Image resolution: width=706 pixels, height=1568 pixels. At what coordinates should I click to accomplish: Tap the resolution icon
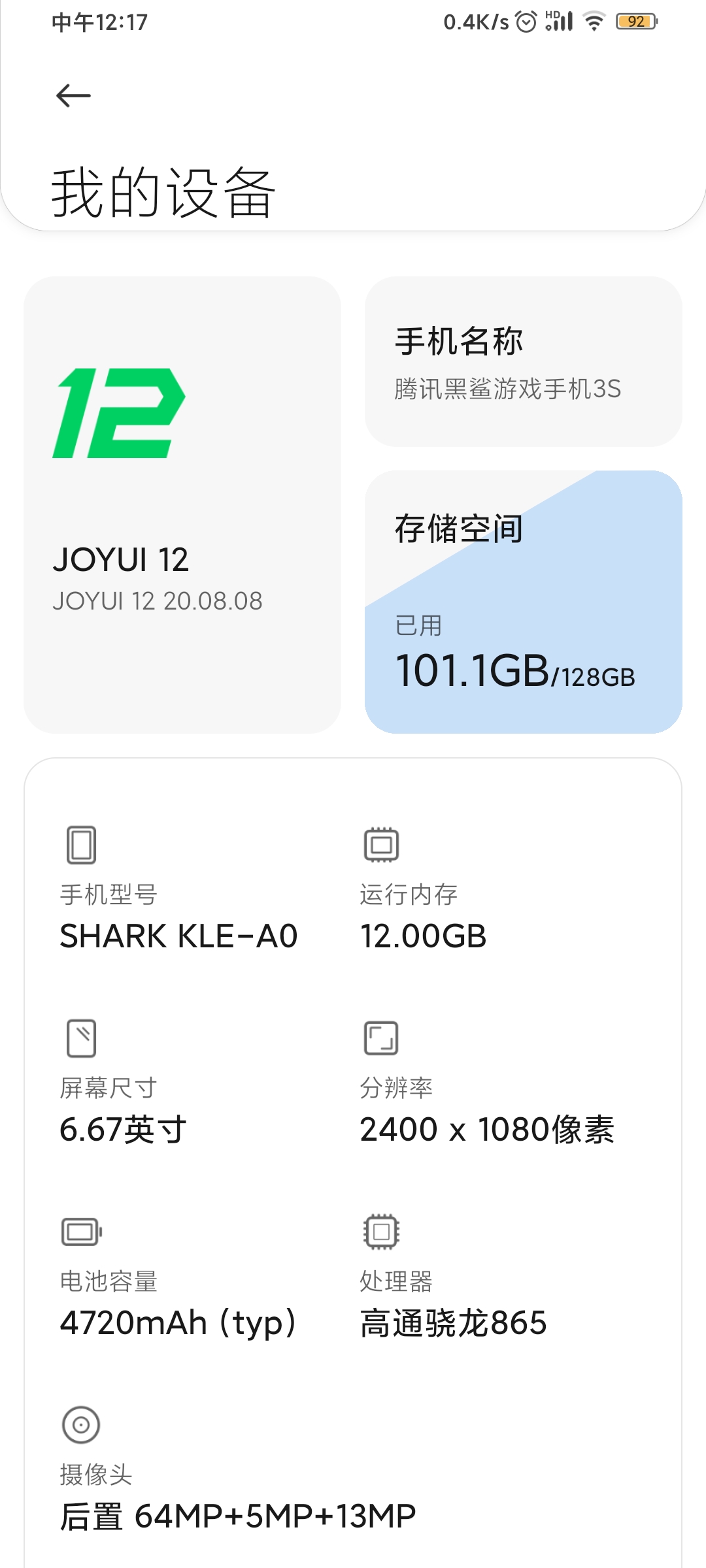click(x=381, y=1038)
